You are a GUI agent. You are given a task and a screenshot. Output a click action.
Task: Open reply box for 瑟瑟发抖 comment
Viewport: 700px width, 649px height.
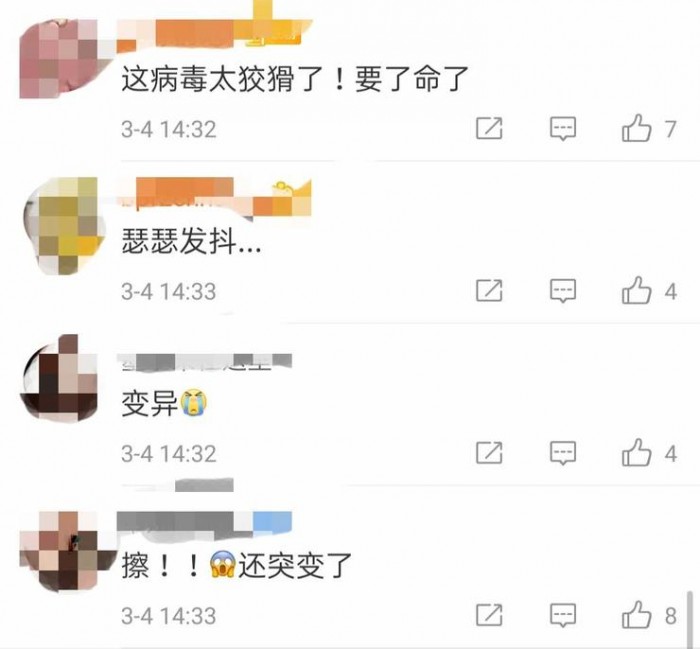pos(562,291)
